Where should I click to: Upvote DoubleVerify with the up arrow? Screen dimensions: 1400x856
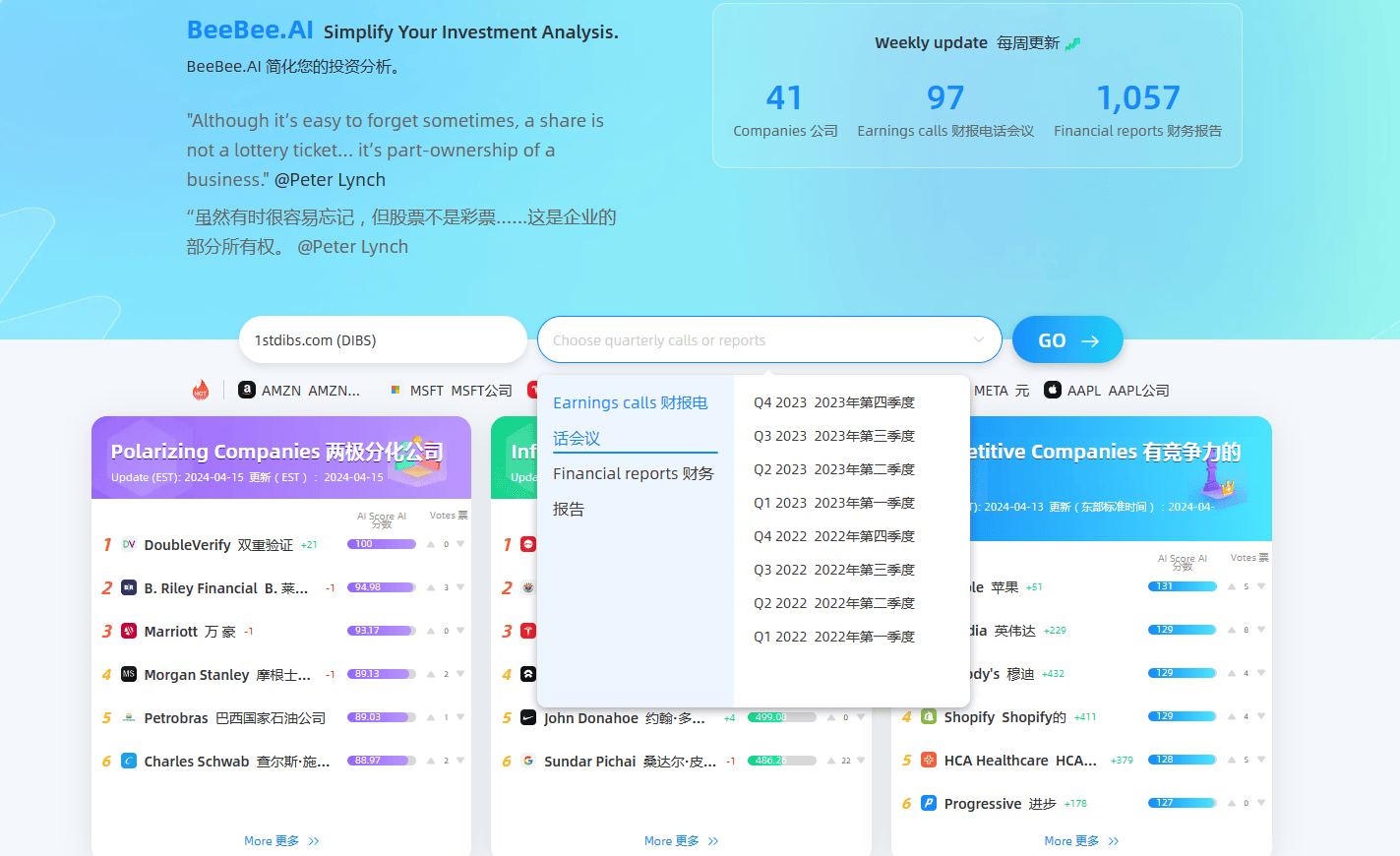click(x=431, y=544)
